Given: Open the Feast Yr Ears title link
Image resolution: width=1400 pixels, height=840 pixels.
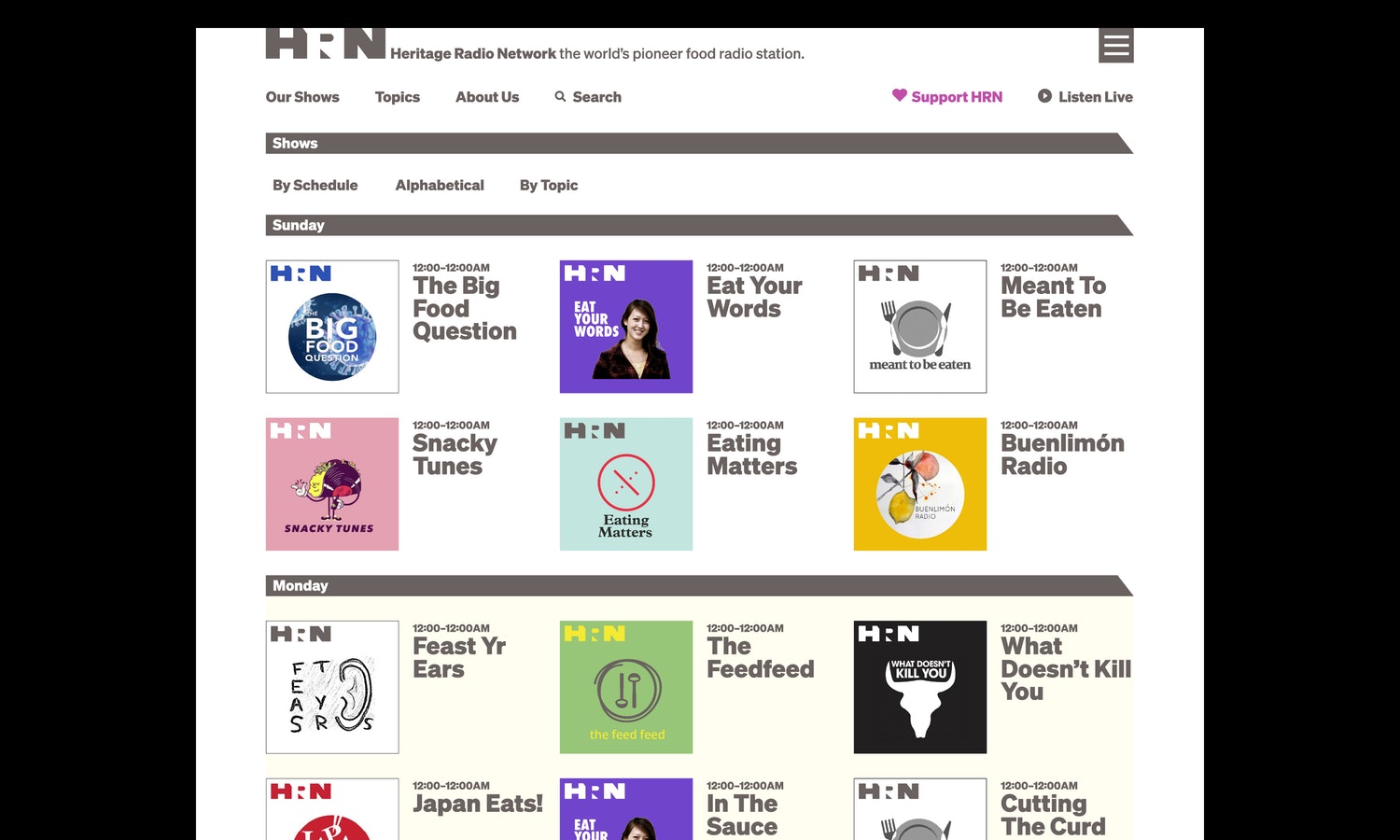Looking at the screenshot, I should (459, 658).
